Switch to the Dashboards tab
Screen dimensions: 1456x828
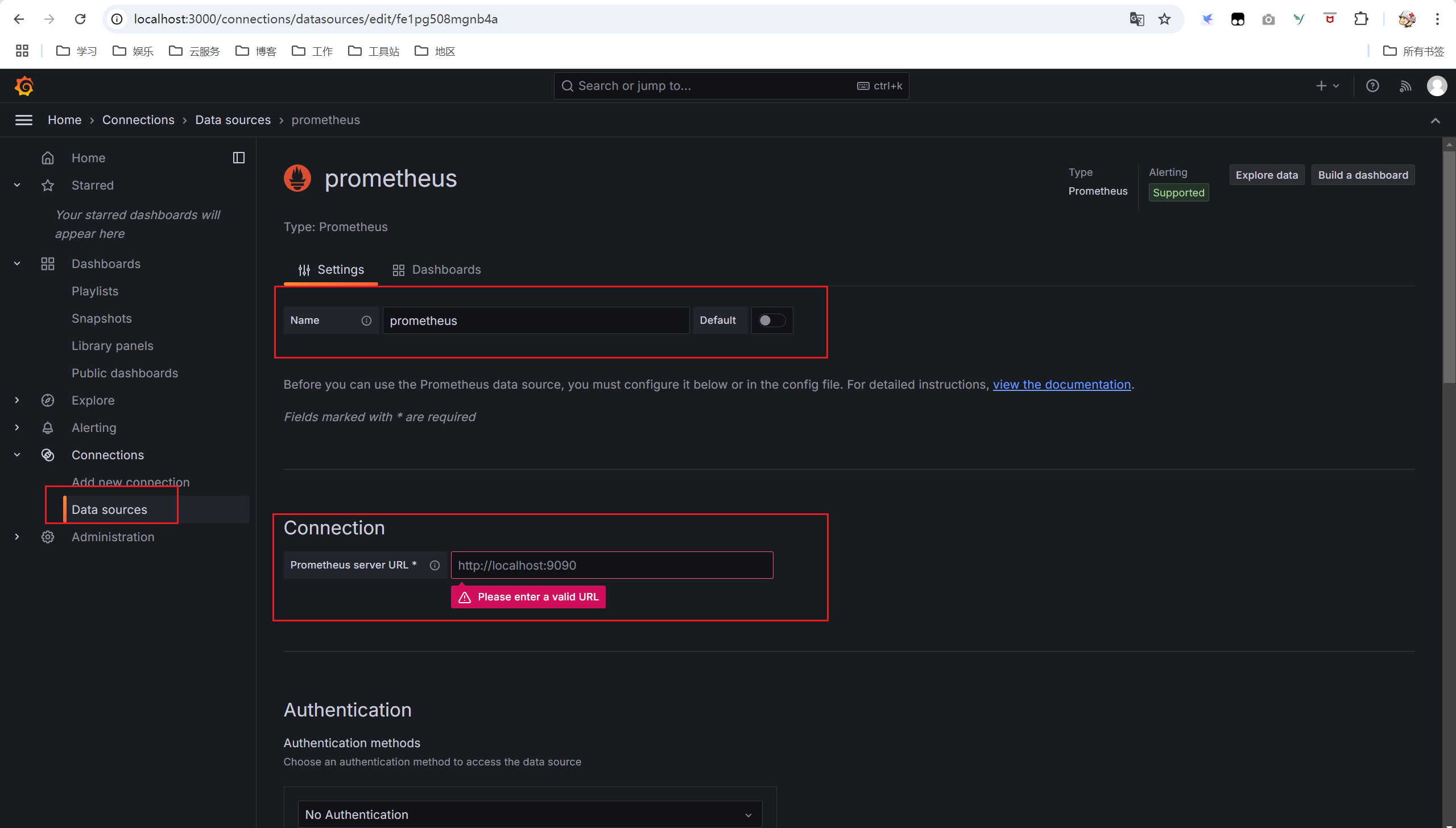click(x=437, y=270)
